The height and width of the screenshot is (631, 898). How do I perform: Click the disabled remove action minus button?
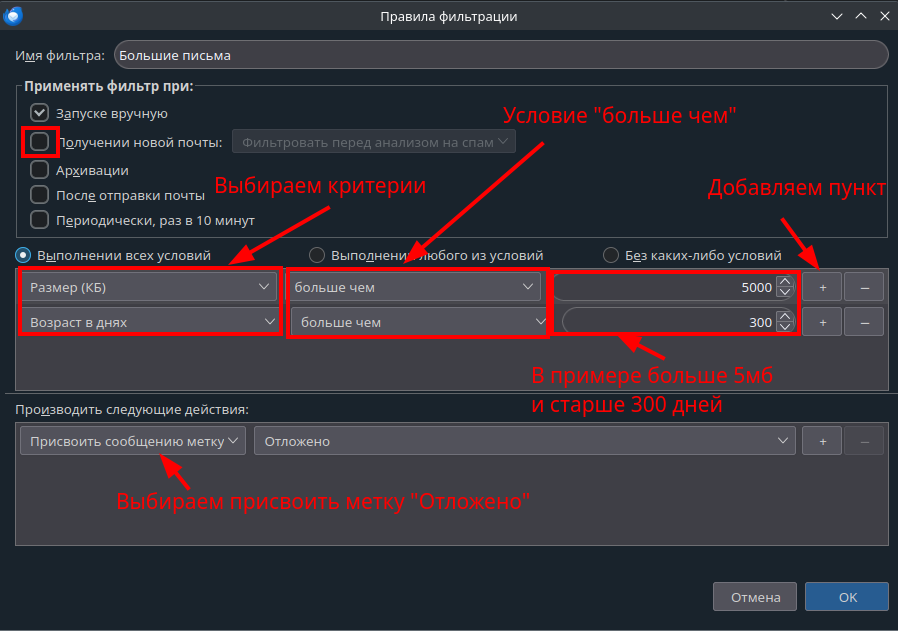[864, 440]
